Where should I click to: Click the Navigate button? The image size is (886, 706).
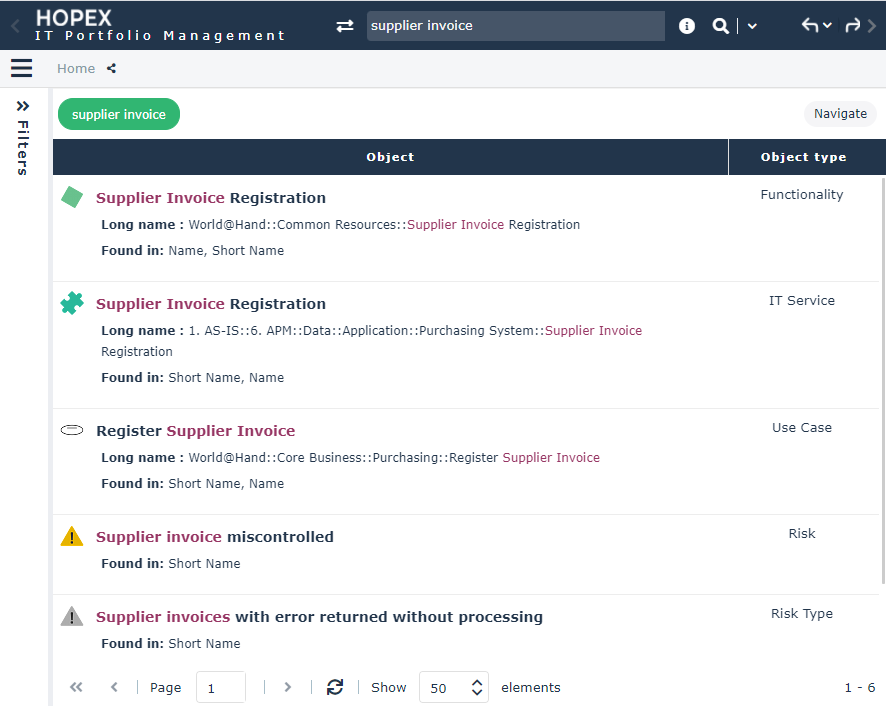(840, 114)
